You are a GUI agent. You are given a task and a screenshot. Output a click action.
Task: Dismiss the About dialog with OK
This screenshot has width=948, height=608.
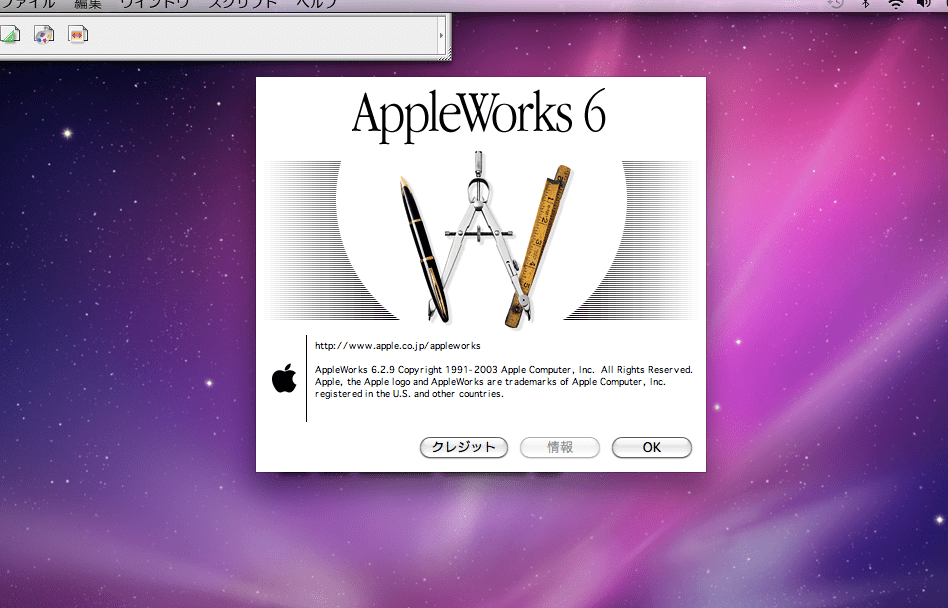(x=652, y=447)
